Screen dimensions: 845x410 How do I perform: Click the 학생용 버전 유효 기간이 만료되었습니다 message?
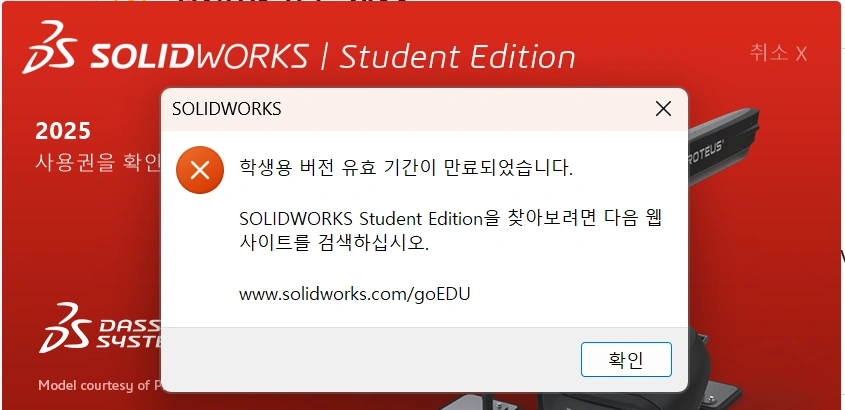tap(406, 169)
